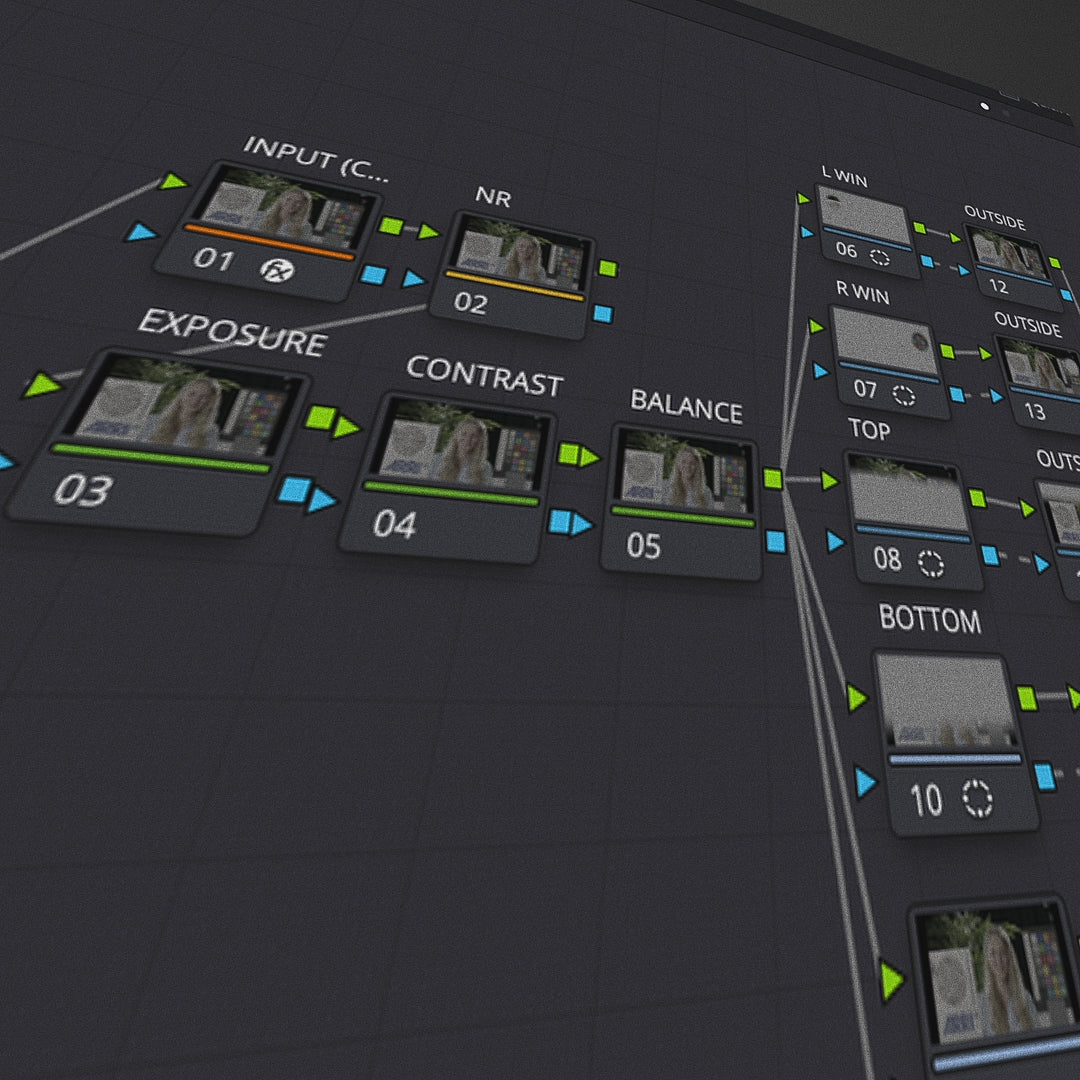
Task: Click the blue key output of CONTRAST node
Action: 560,521
